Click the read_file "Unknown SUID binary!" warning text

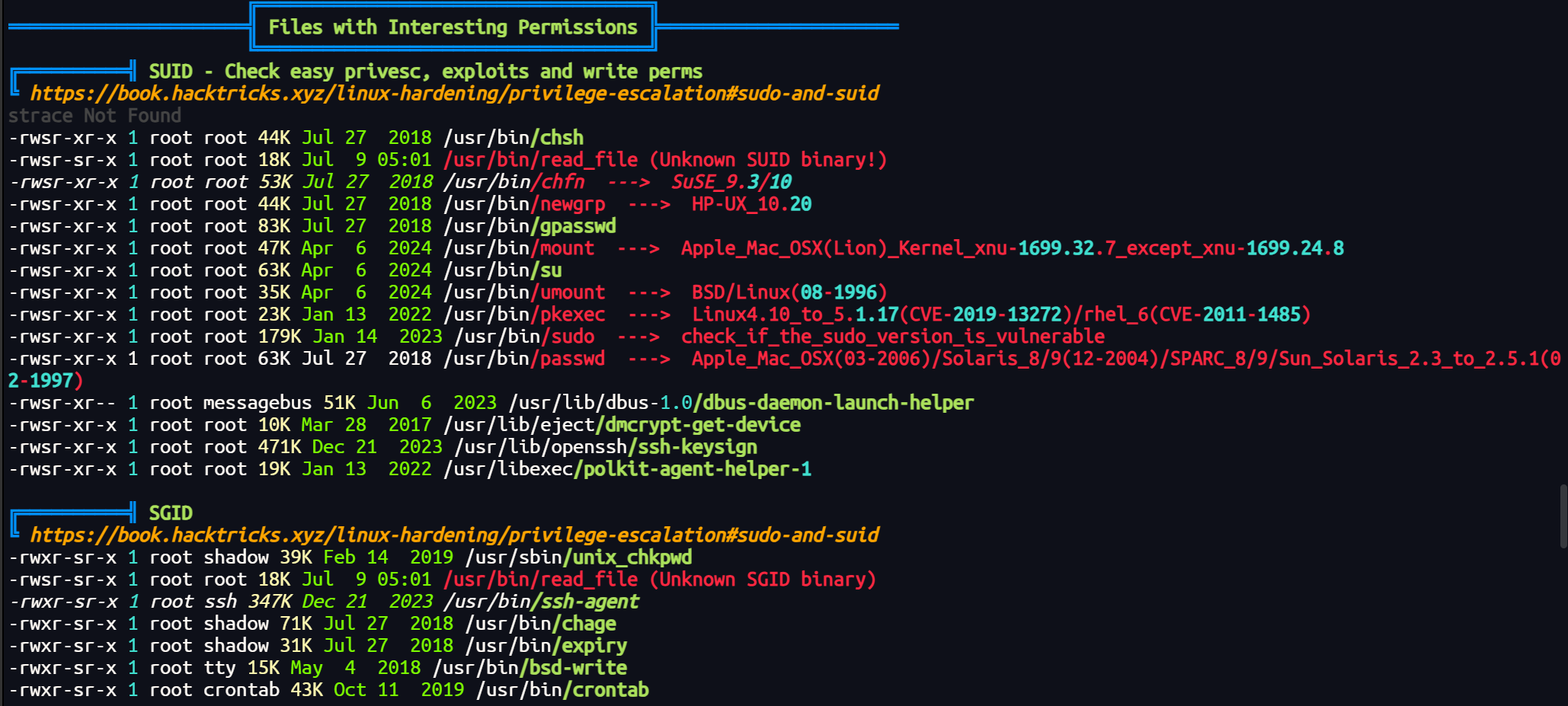pyautogui.click(x=768, y=160)
